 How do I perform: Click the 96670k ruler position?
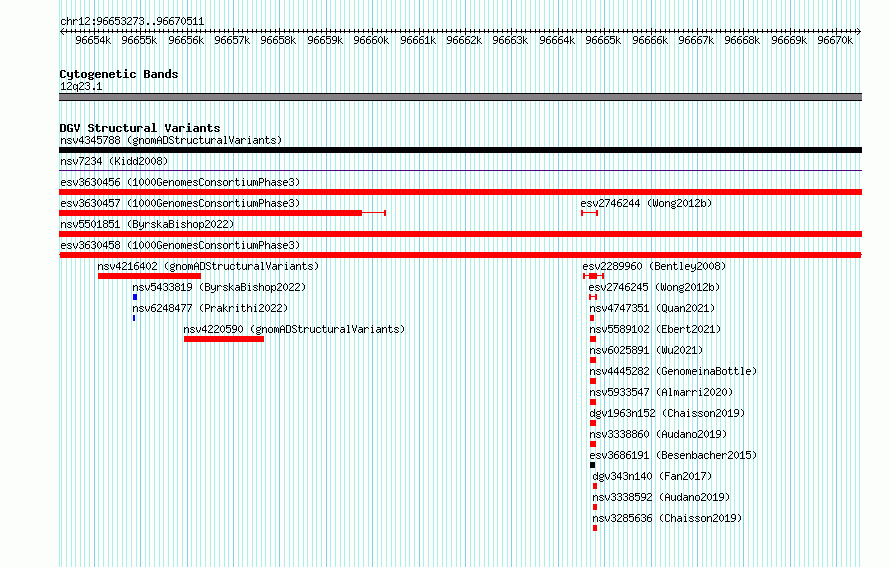(x=835, y=40)
